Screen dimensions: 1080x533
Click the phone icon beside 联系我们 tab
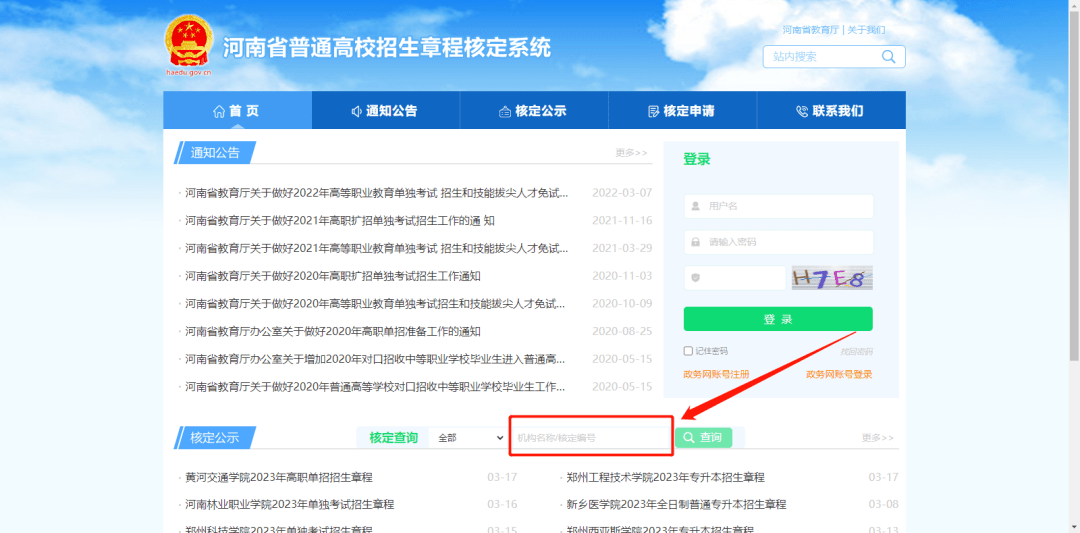[802, 112]
